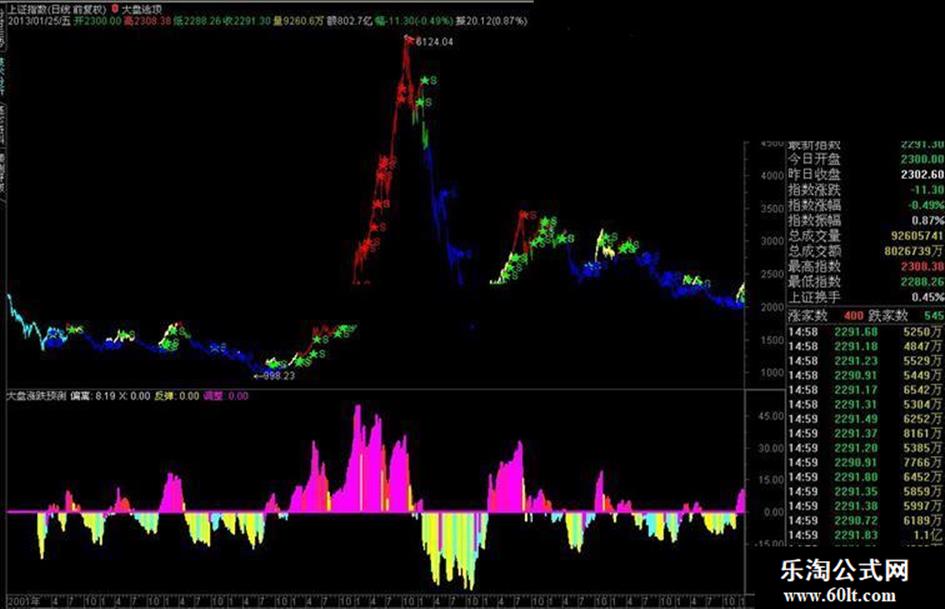Click the 反弹: 0.00 indicator value

pos(177,396)
